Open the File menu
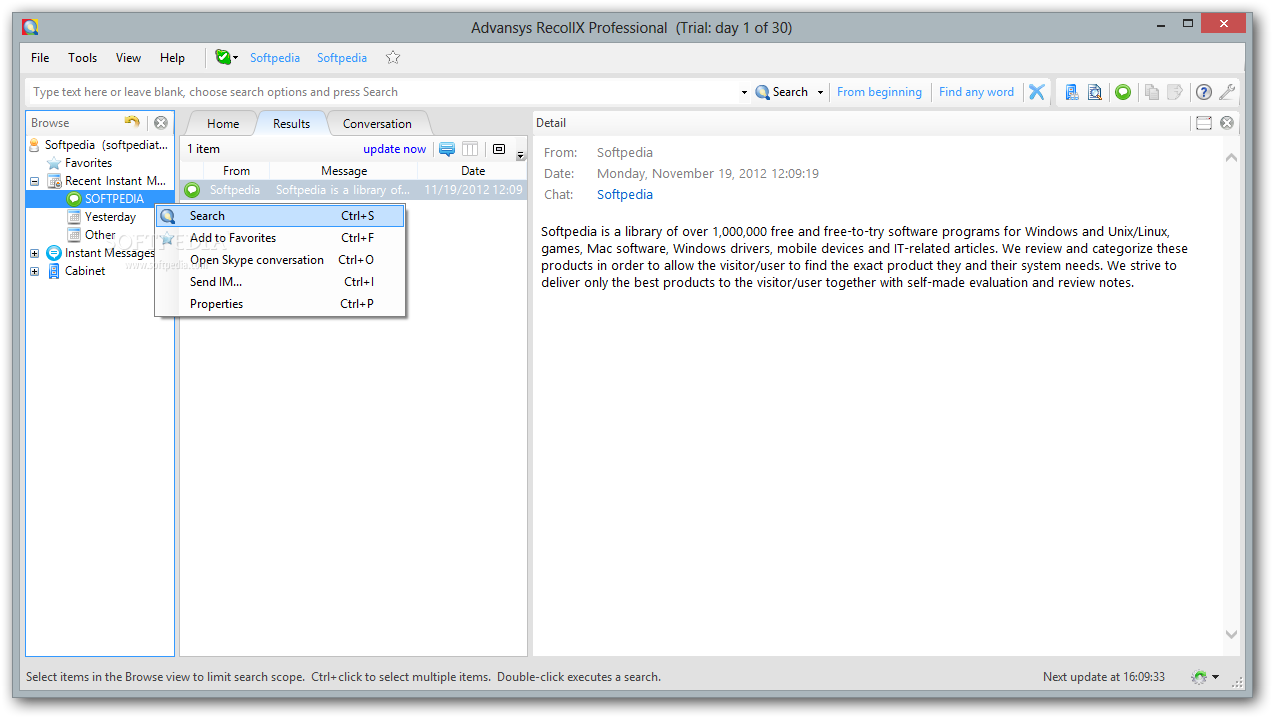 [40, 58]
